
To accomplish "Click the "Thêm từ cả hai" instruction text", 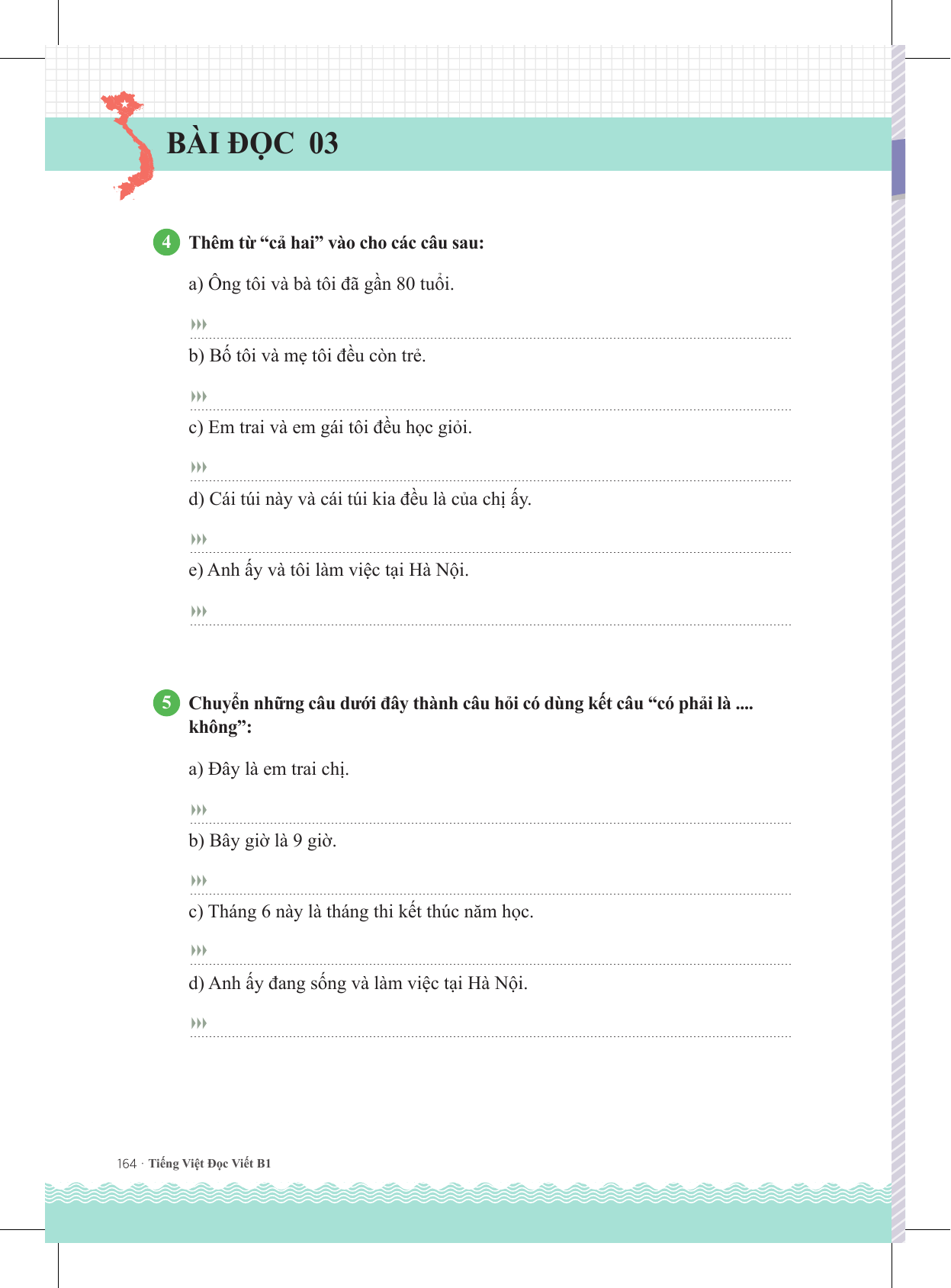I will coord(336,243).
